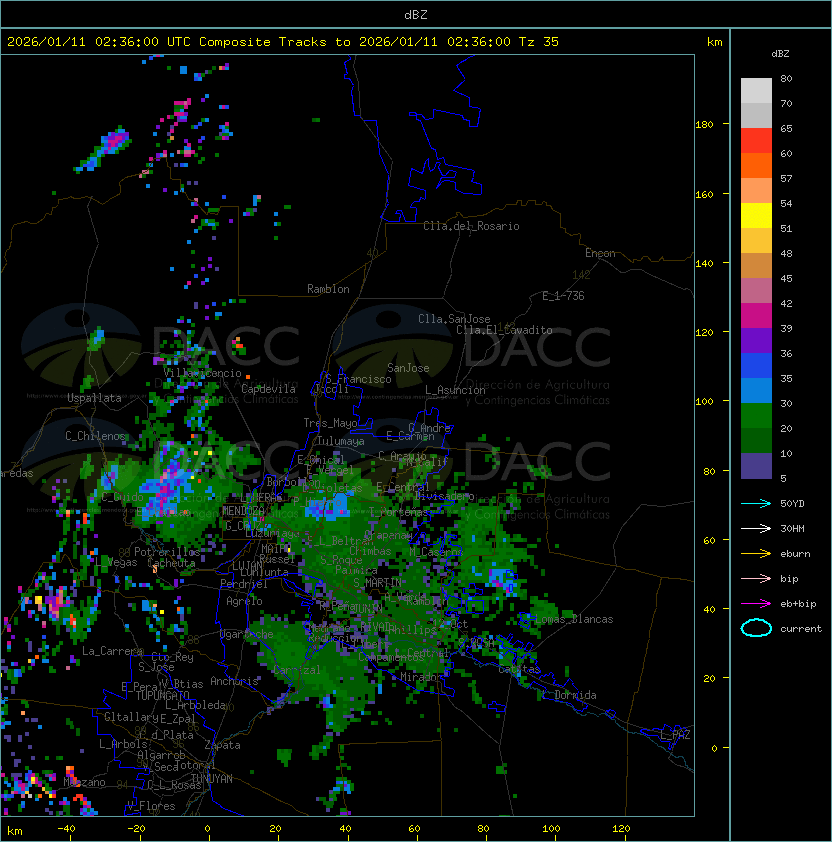Pick the slate-purple bottom swatch of dBZ scale
The image size is (832, 842).
[756, 466]
